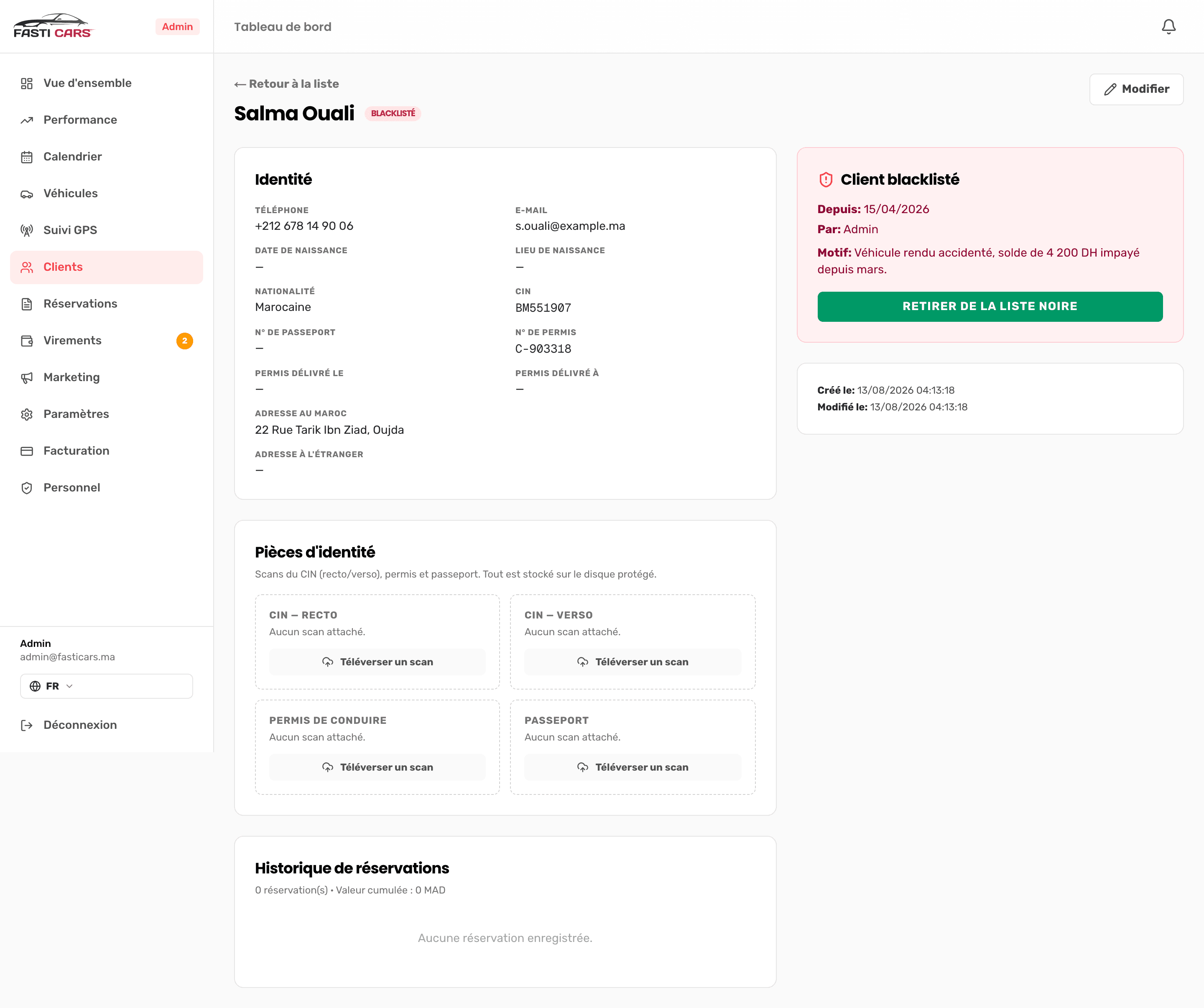Click the blacklist shield alert icon
The image size is (1204, 1008).
(x=826, y=180)
